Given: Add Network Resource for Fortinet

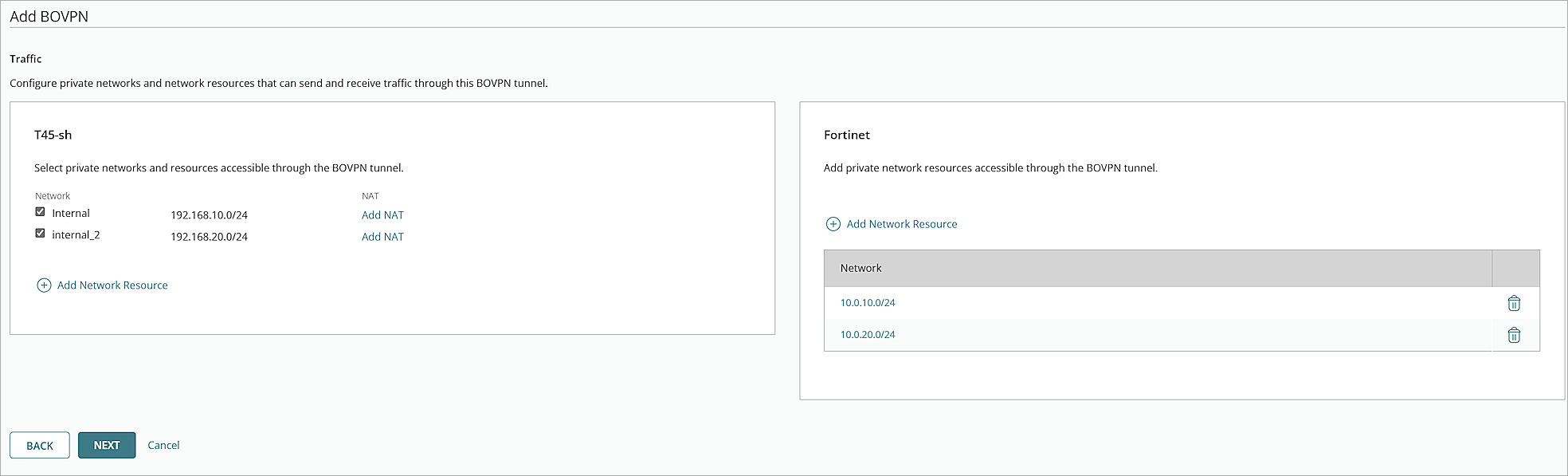Looking at the screenshot, I should tap(902, 224).
